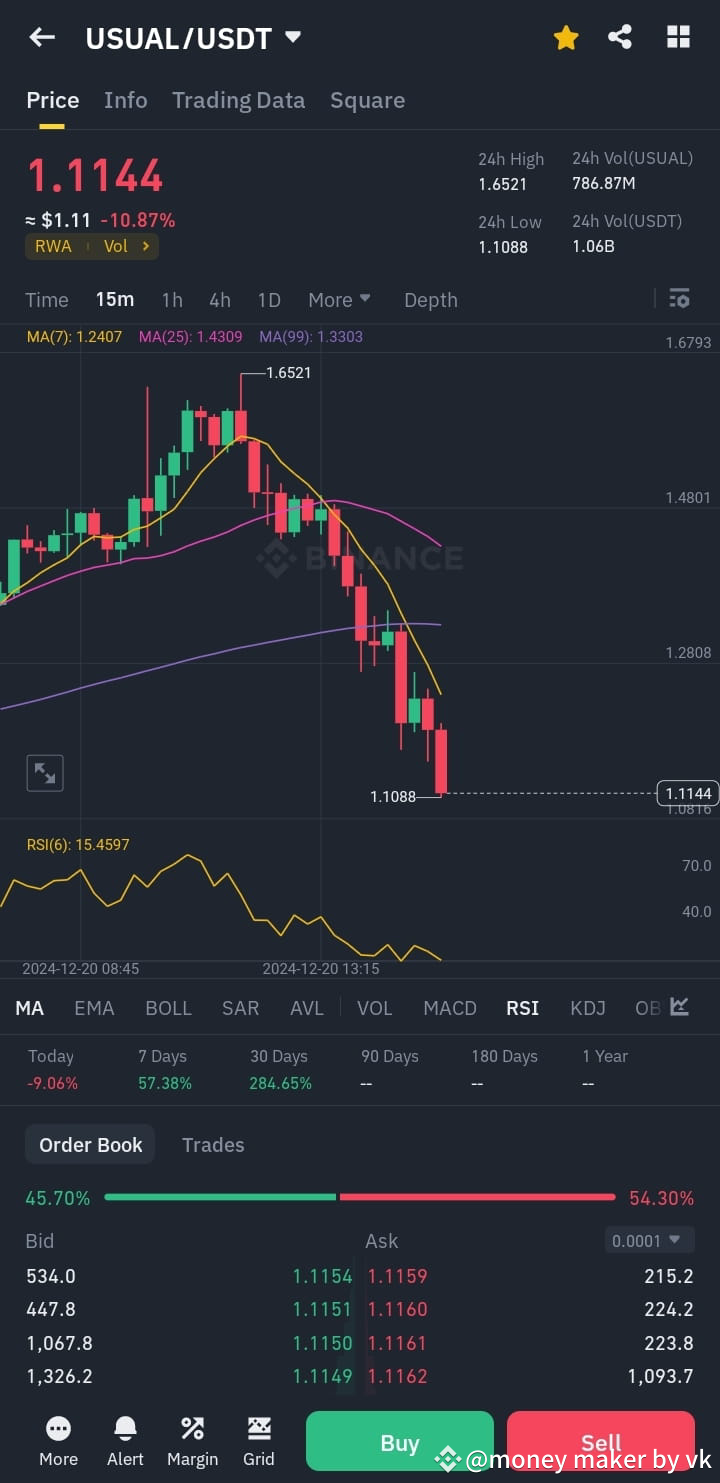This screenshot has width=720, height=1483.
Task: Toggle the AVL indicator
Action: click(307, 1008)
